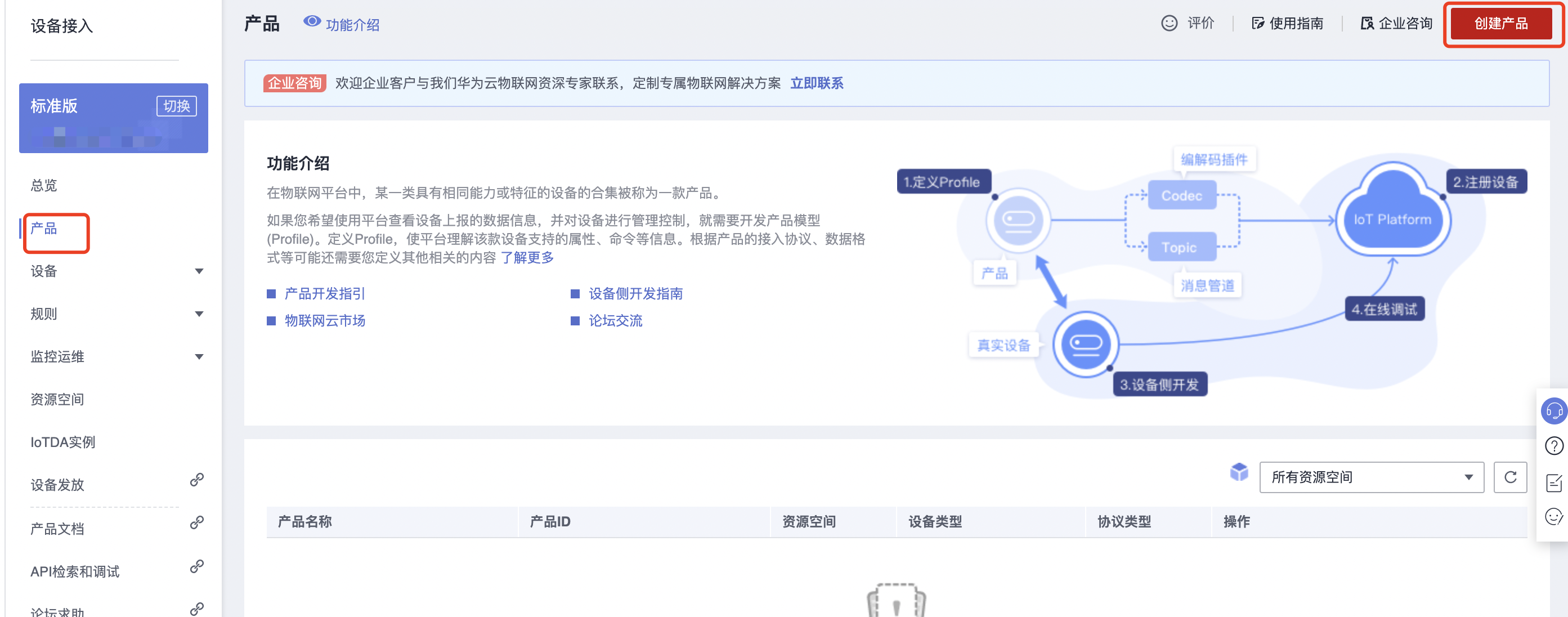Open 资源空间 from the sidebar
This screenshot has width=1568, height=617.
[57, 400]
